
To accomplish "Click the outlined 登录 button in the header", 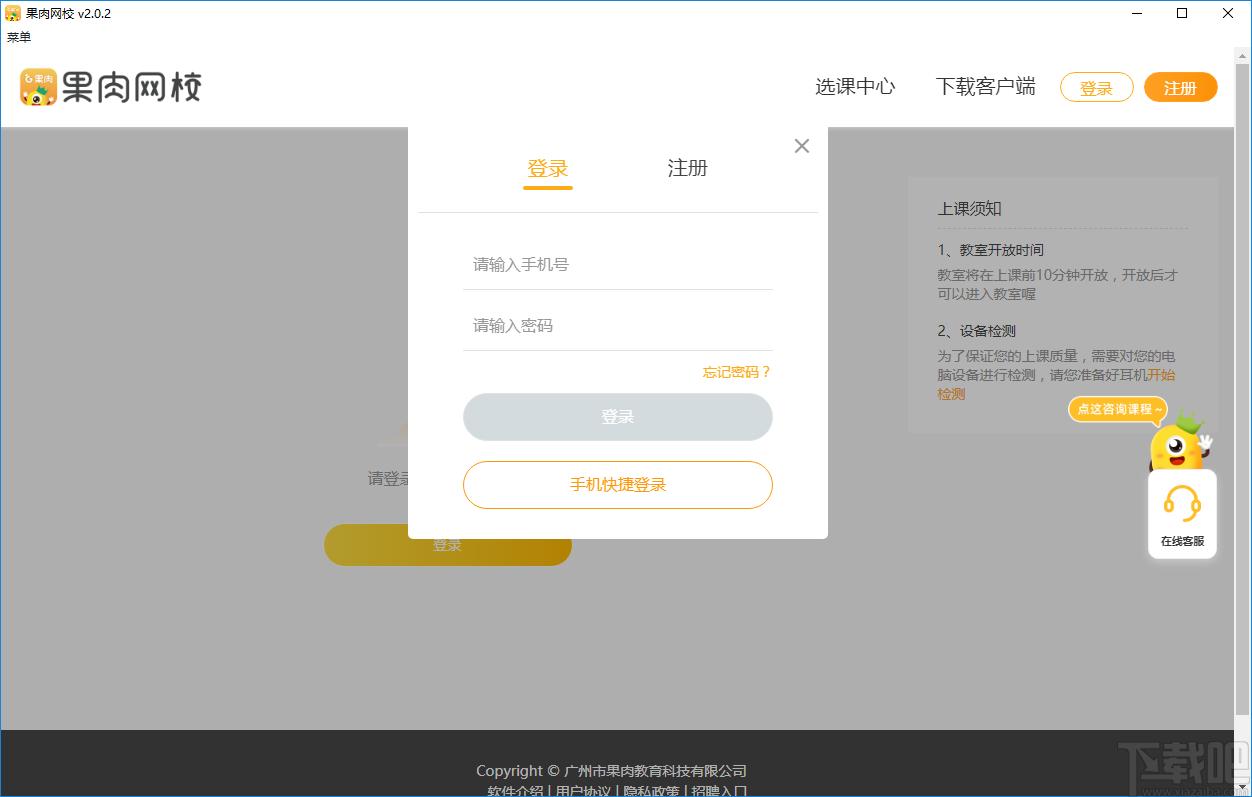I will click(x=1096, y=88).
